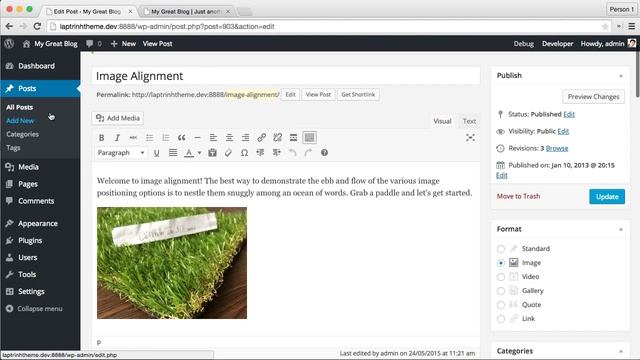Select the grass image in editor
640x360 pixels.
[172, 263]
